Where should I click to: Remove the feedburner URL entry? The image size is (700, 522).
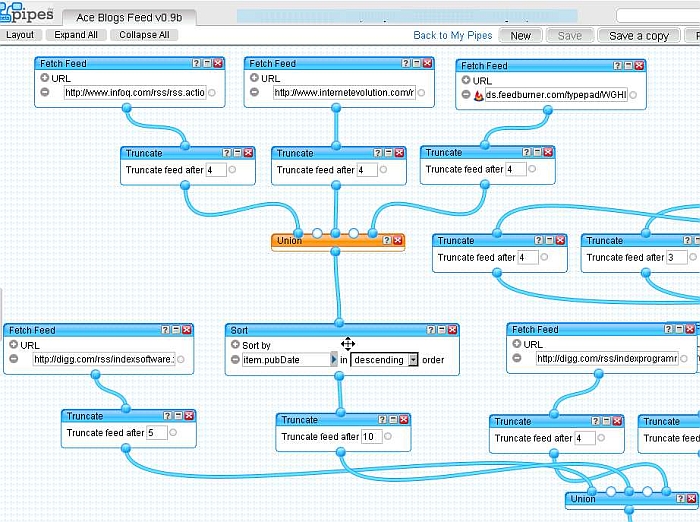[466, 94]
